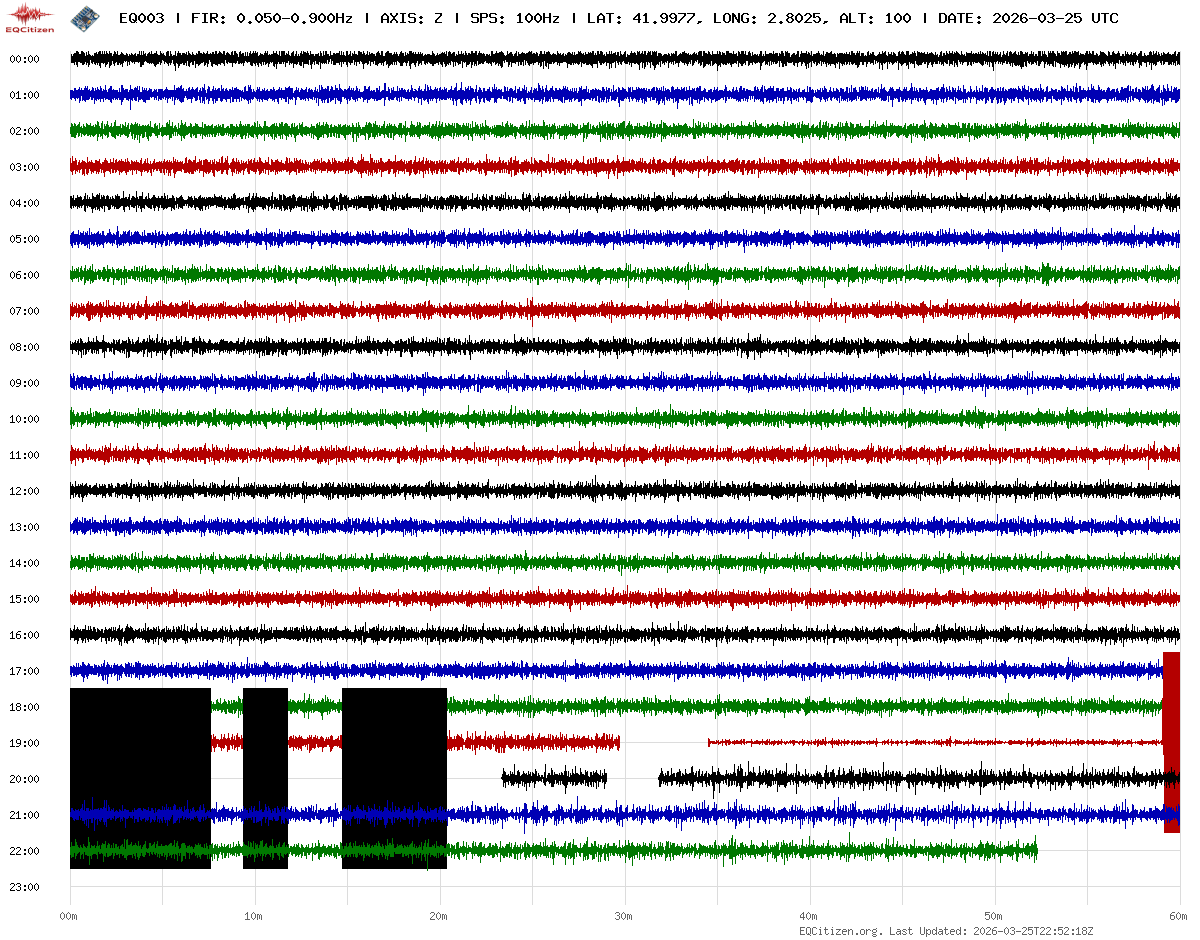Click the 00m tick on the minute axis
Viewport: 1200px width, 940px height.
69,916
